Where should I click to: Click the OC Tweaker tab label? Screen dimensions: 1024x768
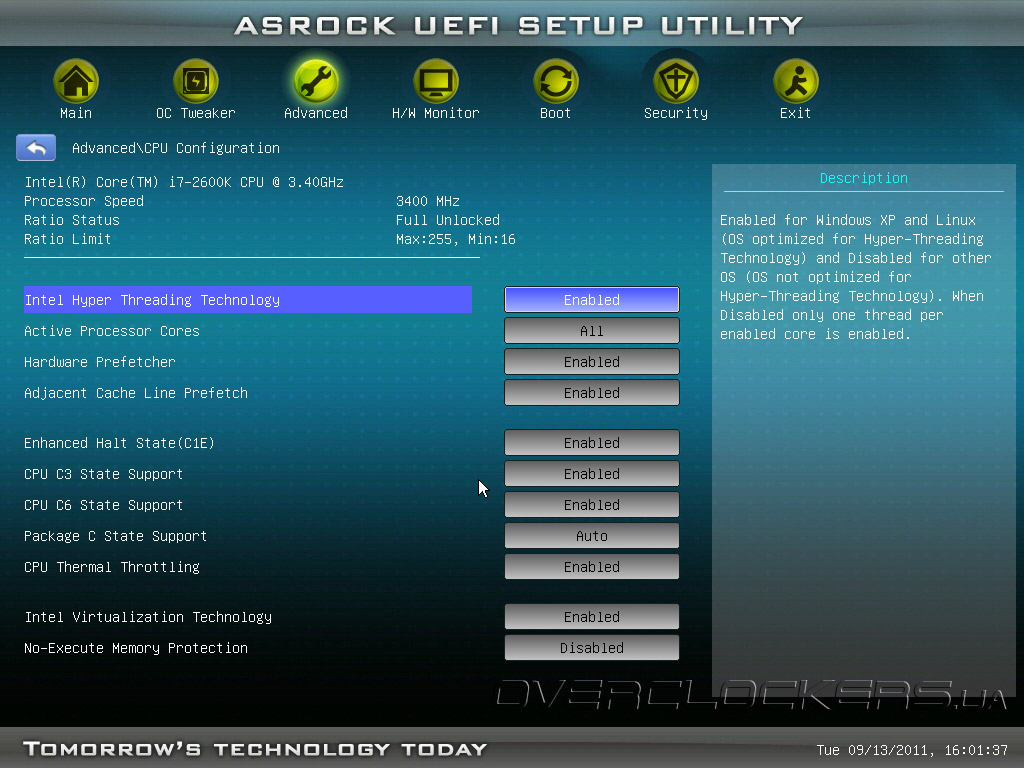point(195,113)
